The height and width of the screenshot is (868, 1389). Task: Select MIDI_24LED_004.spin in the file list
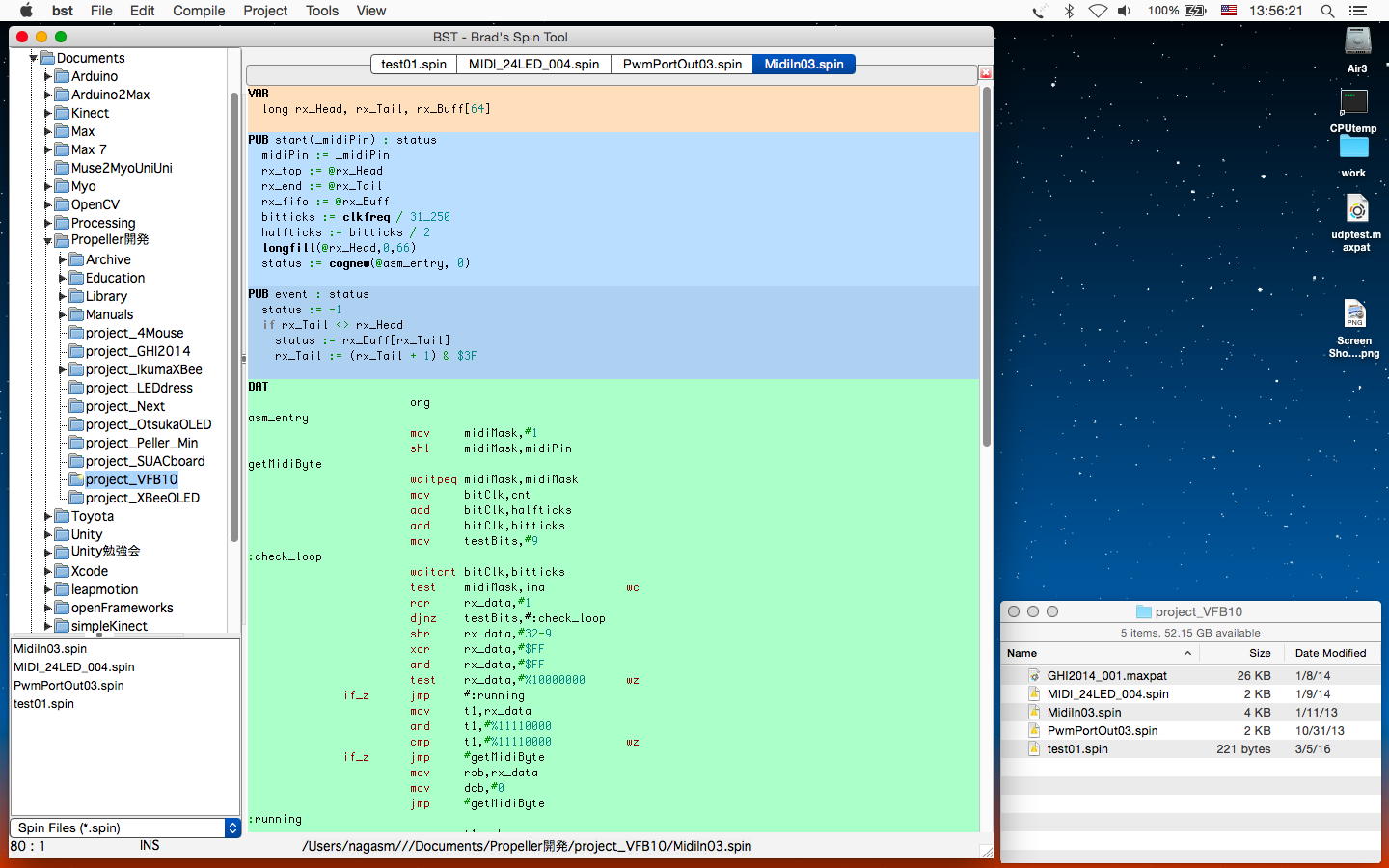[74, 667]
